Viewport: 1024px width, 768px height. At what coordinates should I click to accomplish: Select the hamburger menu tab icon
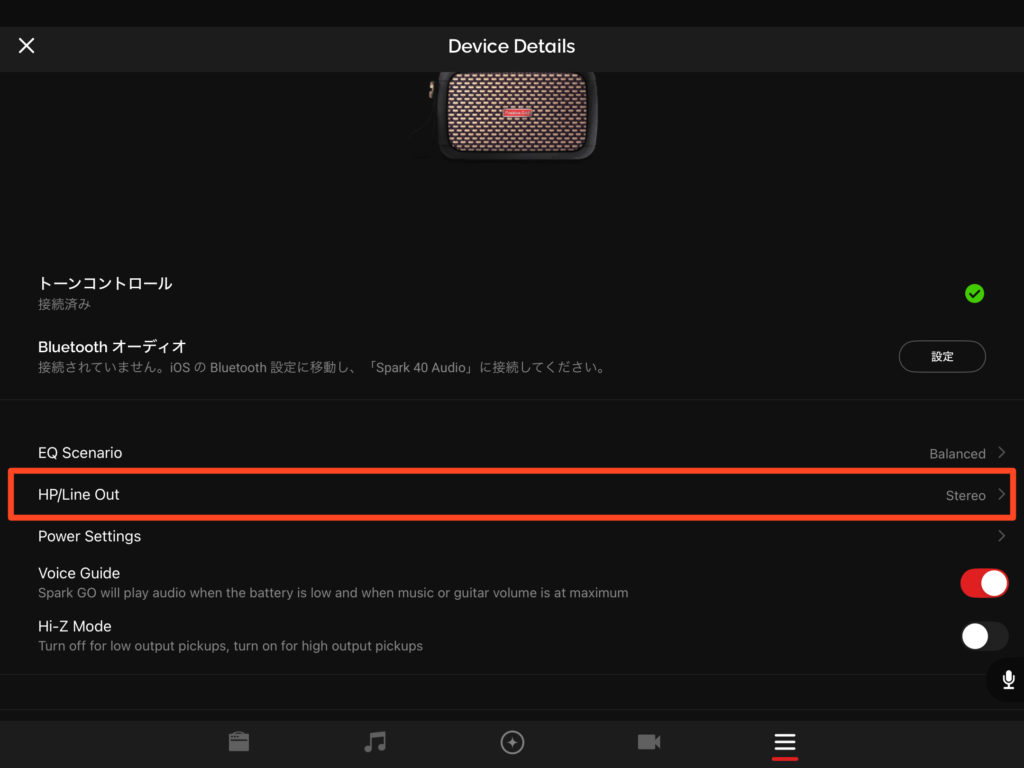(785, 743)
